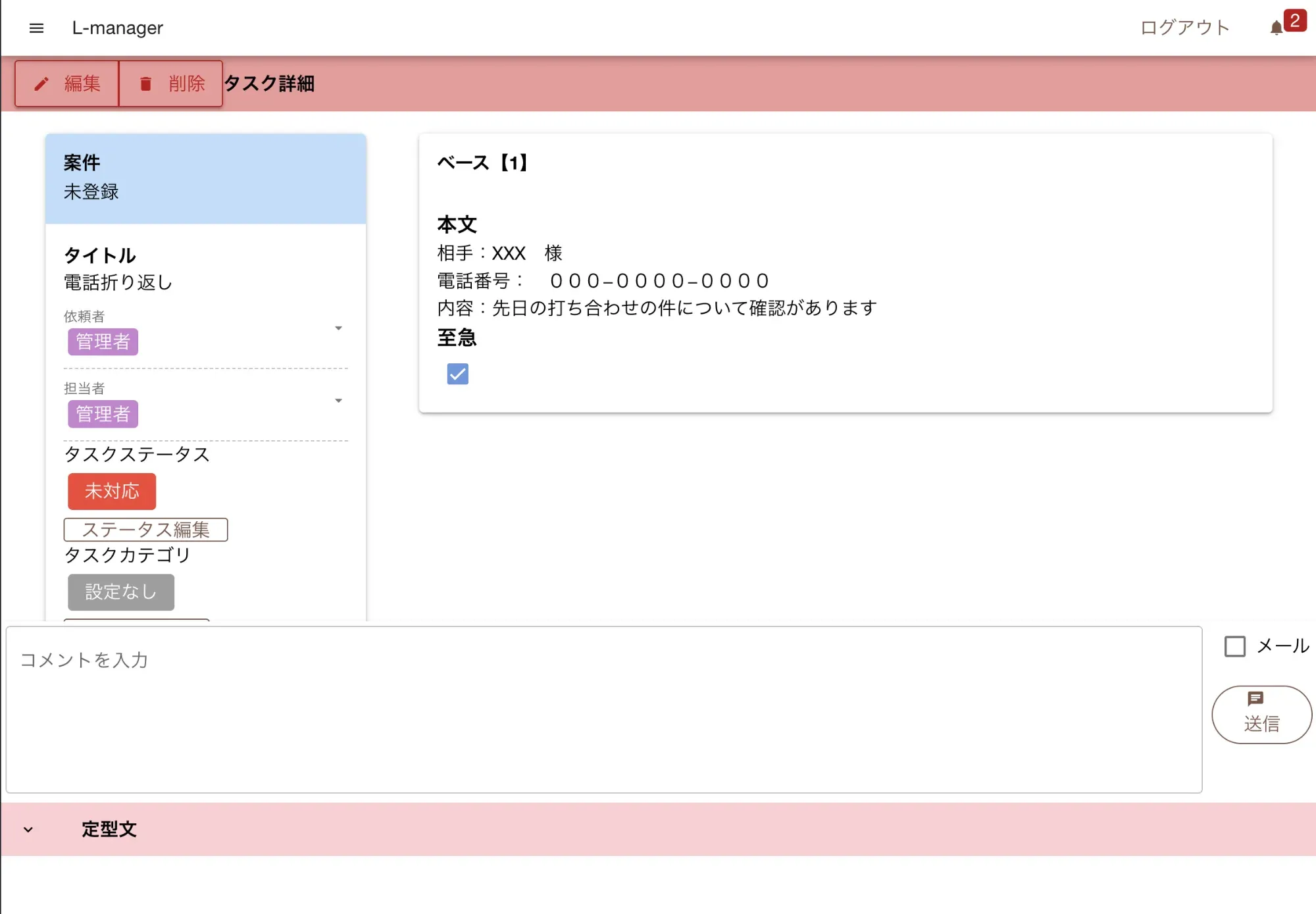Toggle the 至急 urgent flag off
Viewport: 1316px width, 914px height.
click(457, 374)
